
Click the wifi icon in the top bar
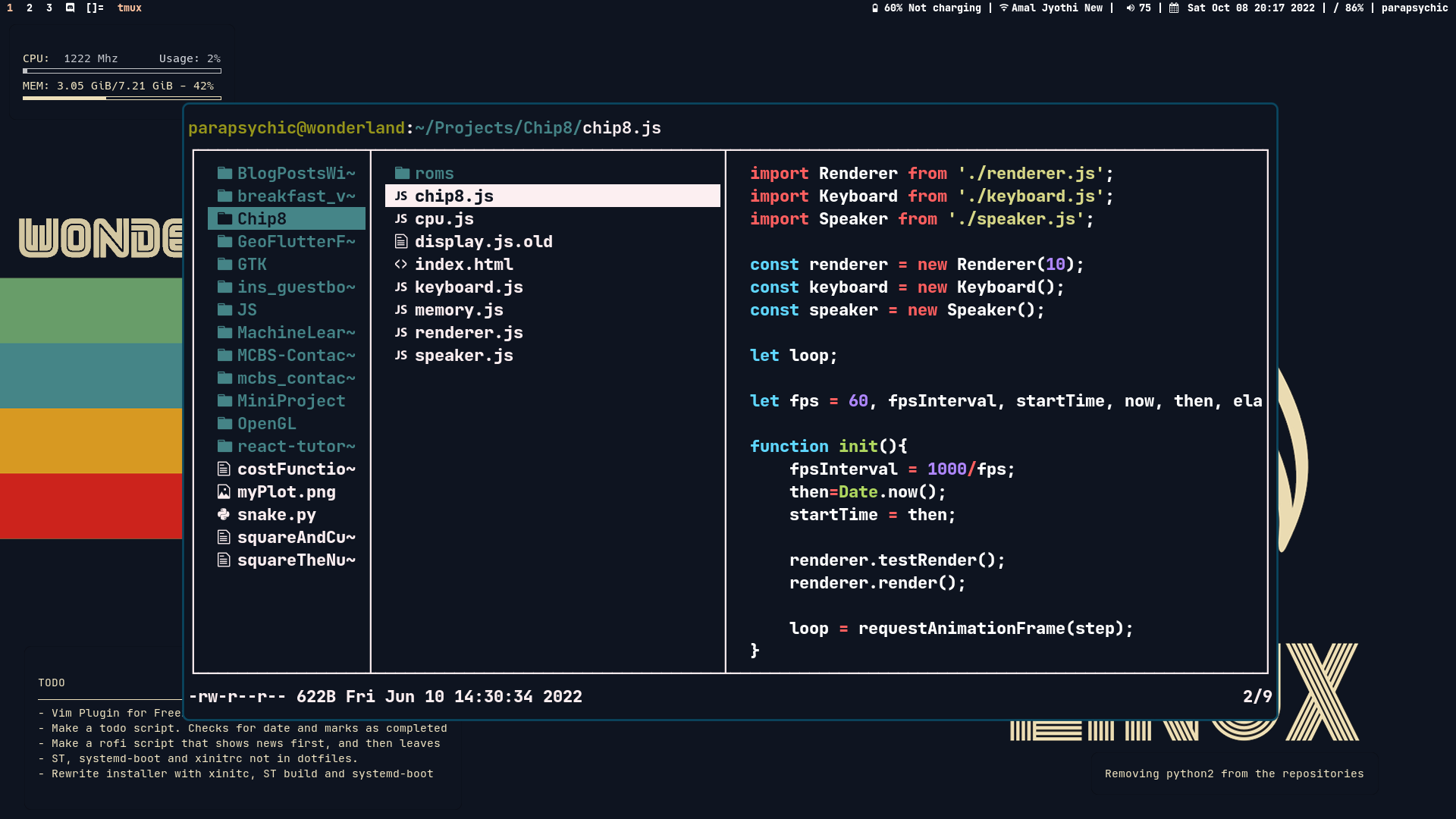[x=1003, y=8]
